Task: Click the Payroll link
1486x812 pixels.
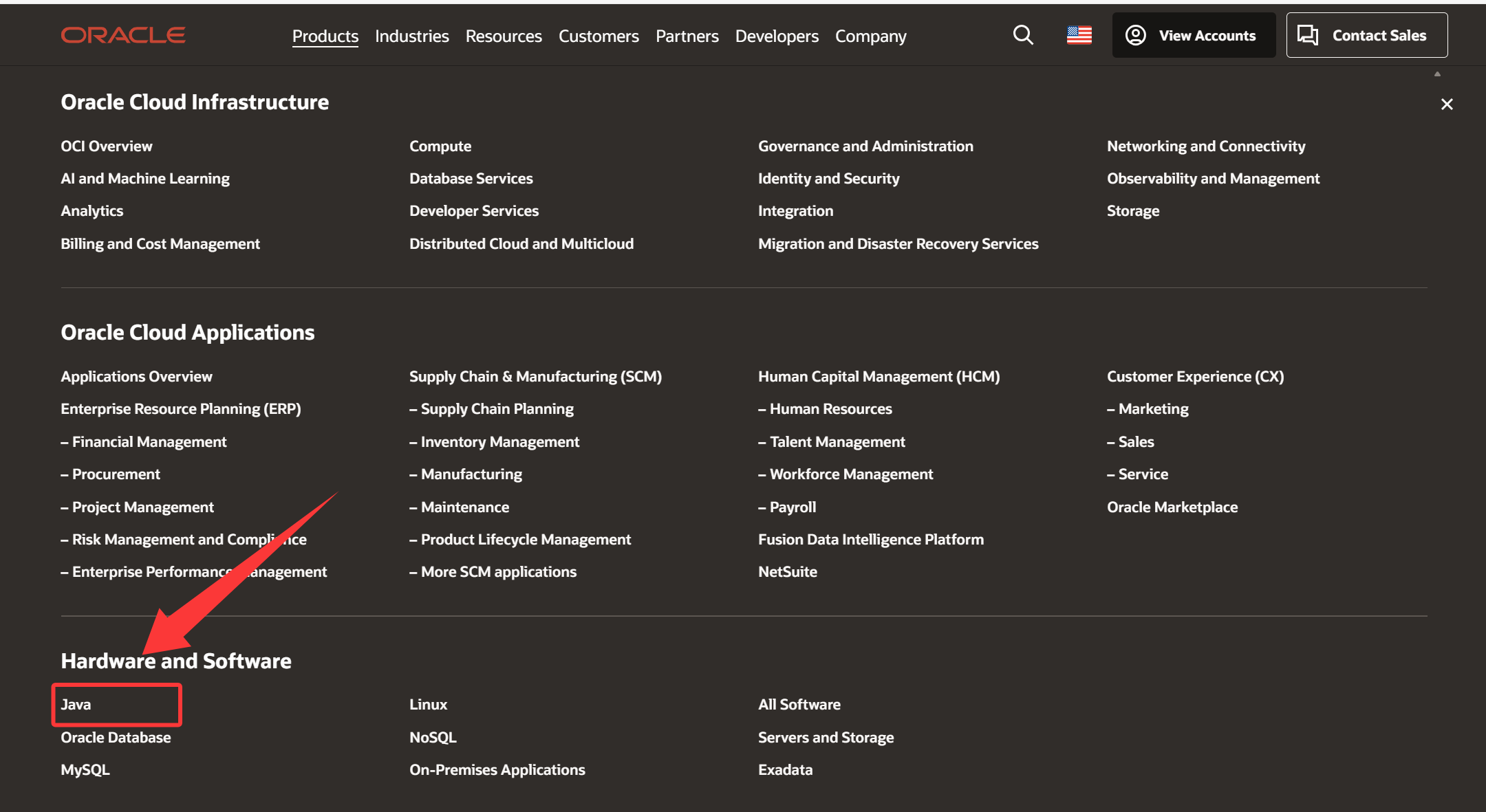Action: [x=787, y=507]
